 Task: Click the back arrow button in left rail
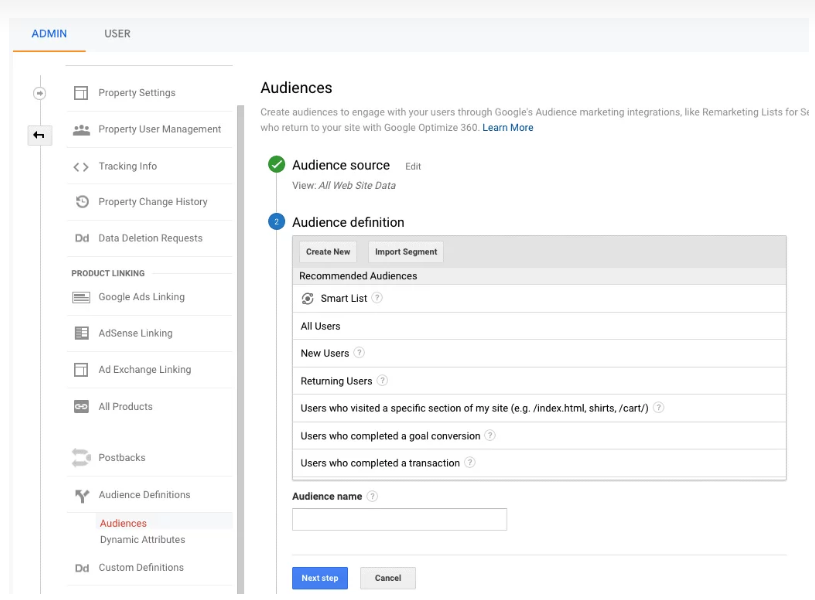tap(39, 135)
